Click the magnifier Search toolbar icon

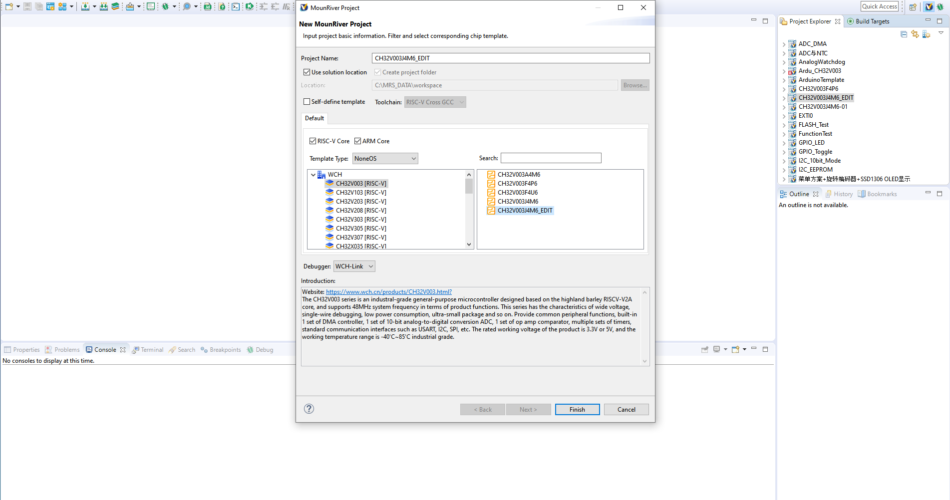point(187,7)
